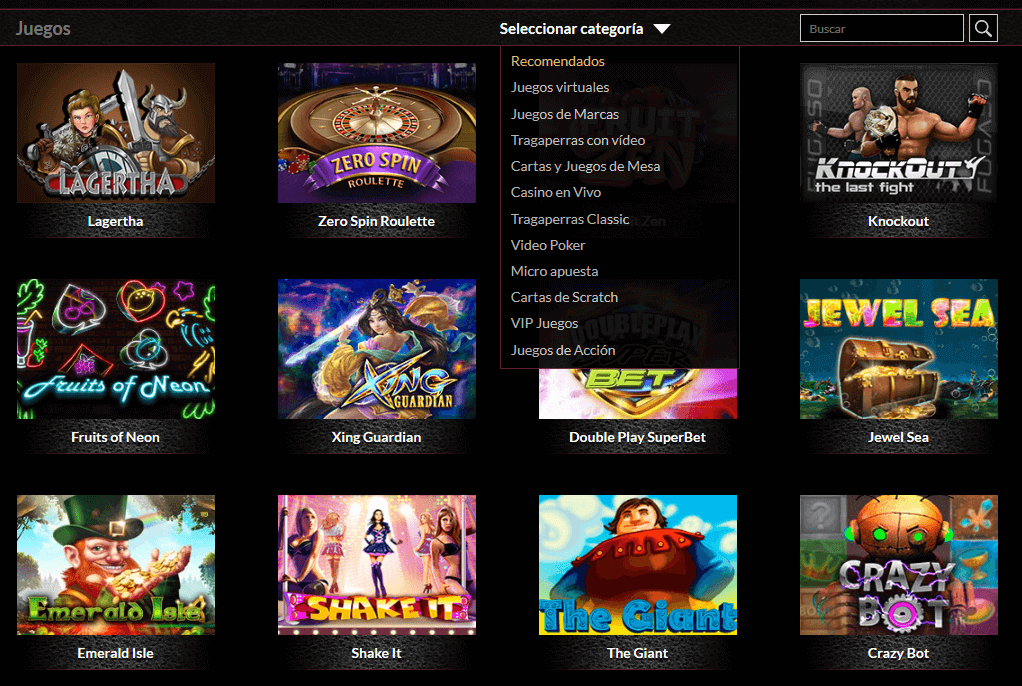Click the magnifying glass search icon
This screenshot has height=686, width=1022.
[x=983, y=28]
